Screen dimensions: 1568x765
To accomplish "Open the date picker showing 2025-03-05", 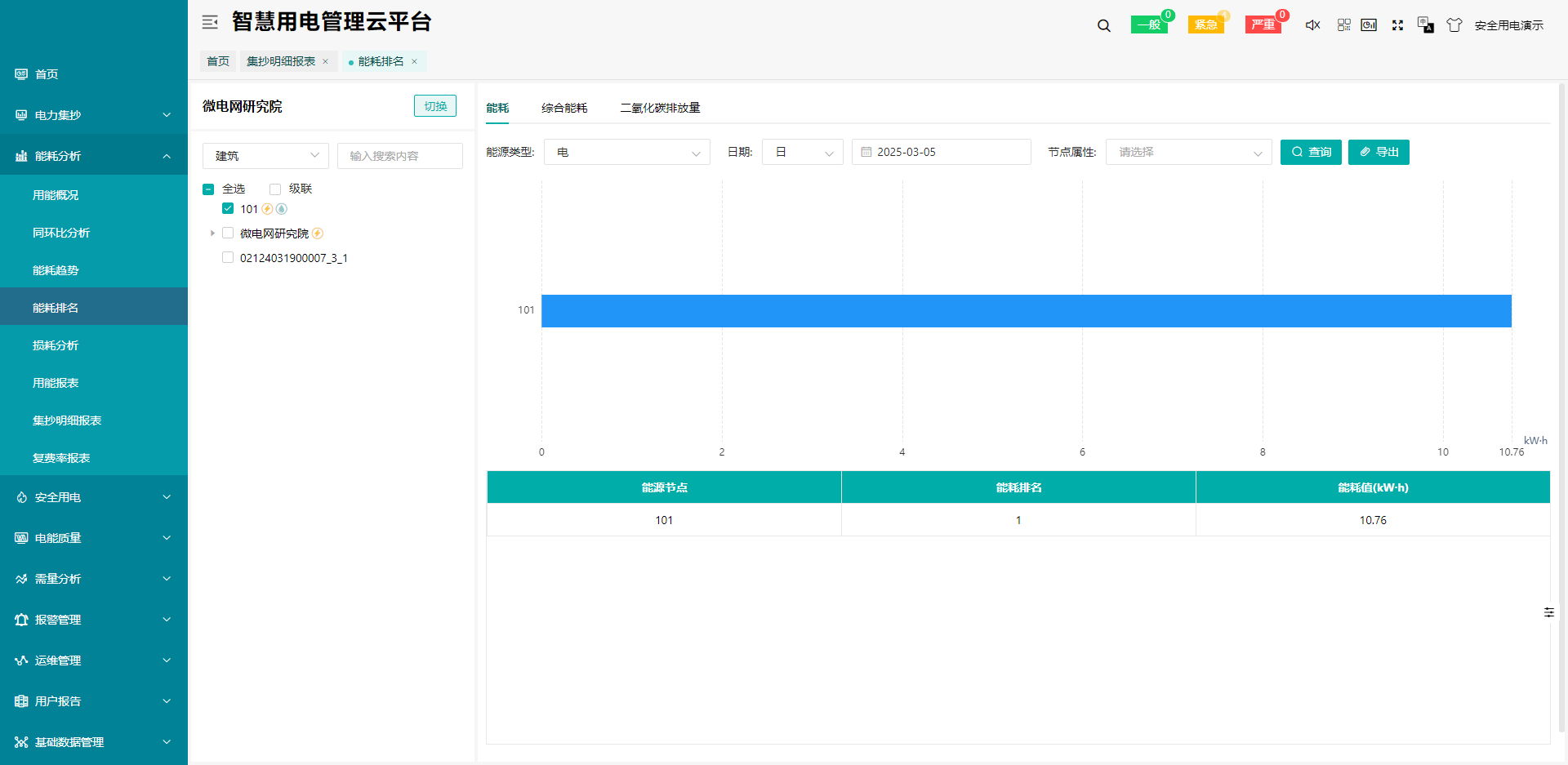I will [942, 153].
